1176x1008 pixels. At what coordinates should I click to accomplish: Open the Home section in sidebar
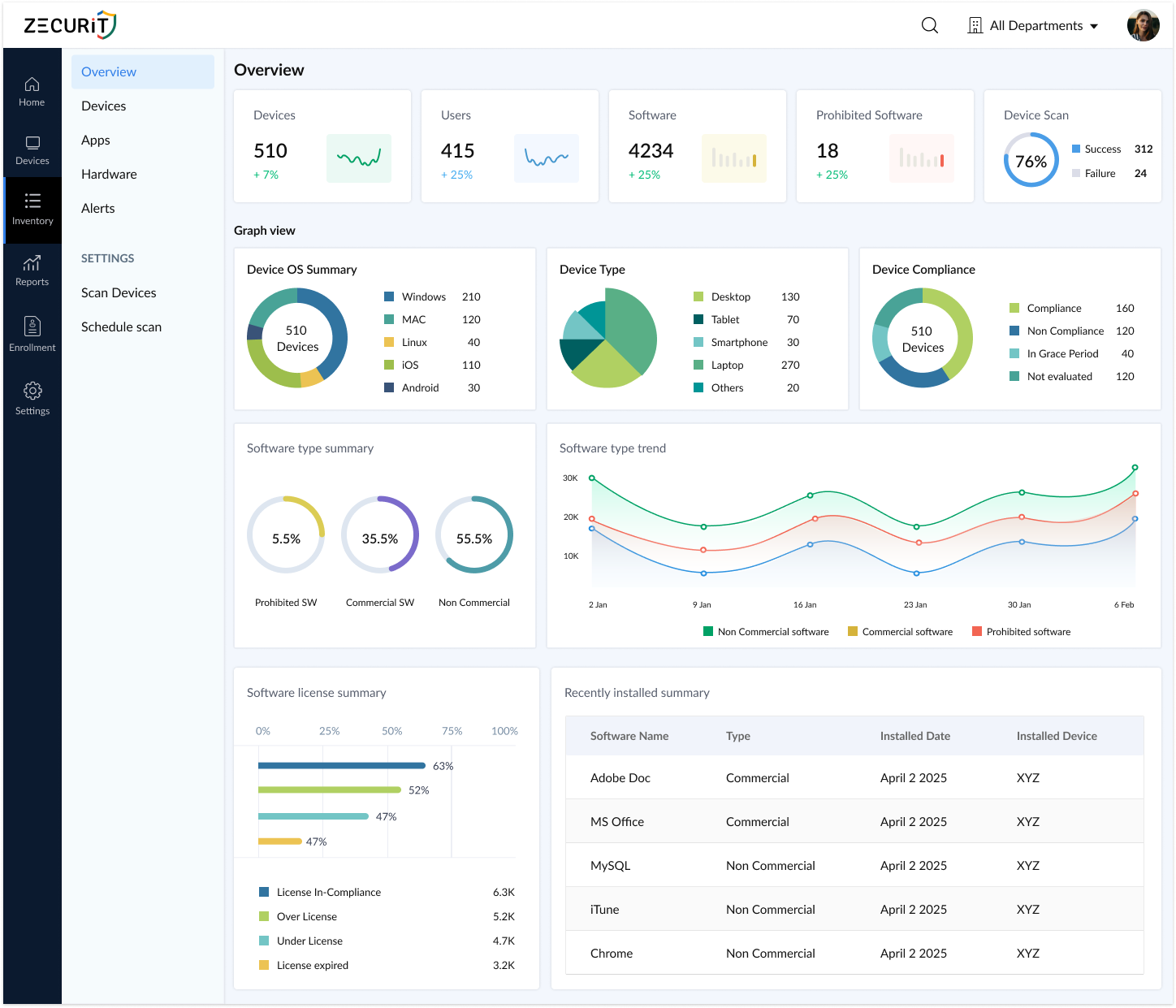(x=32, y=91)
